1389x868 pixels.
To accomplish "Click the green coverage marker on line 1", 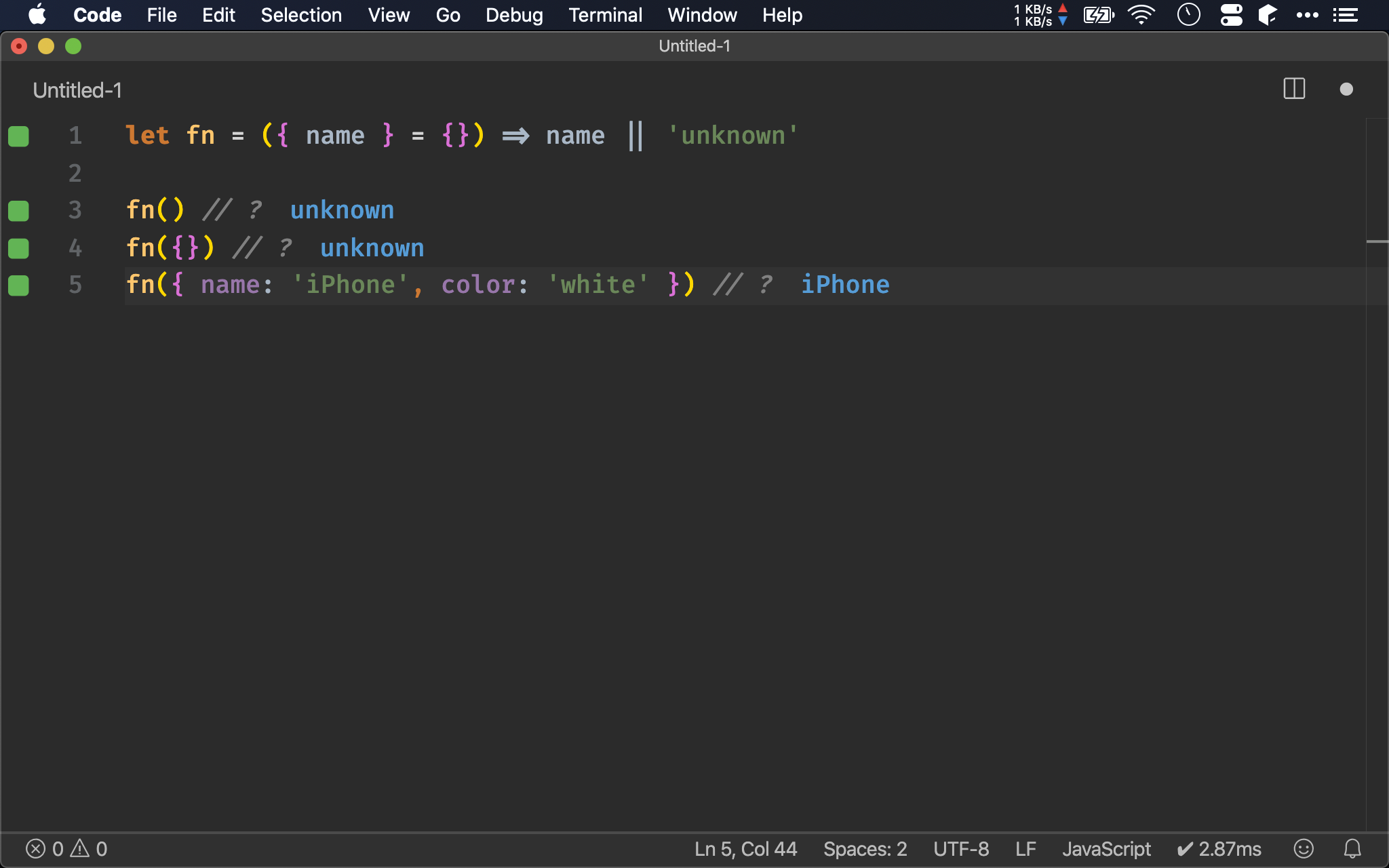I will pyautogui.click(x=18, y=136).
